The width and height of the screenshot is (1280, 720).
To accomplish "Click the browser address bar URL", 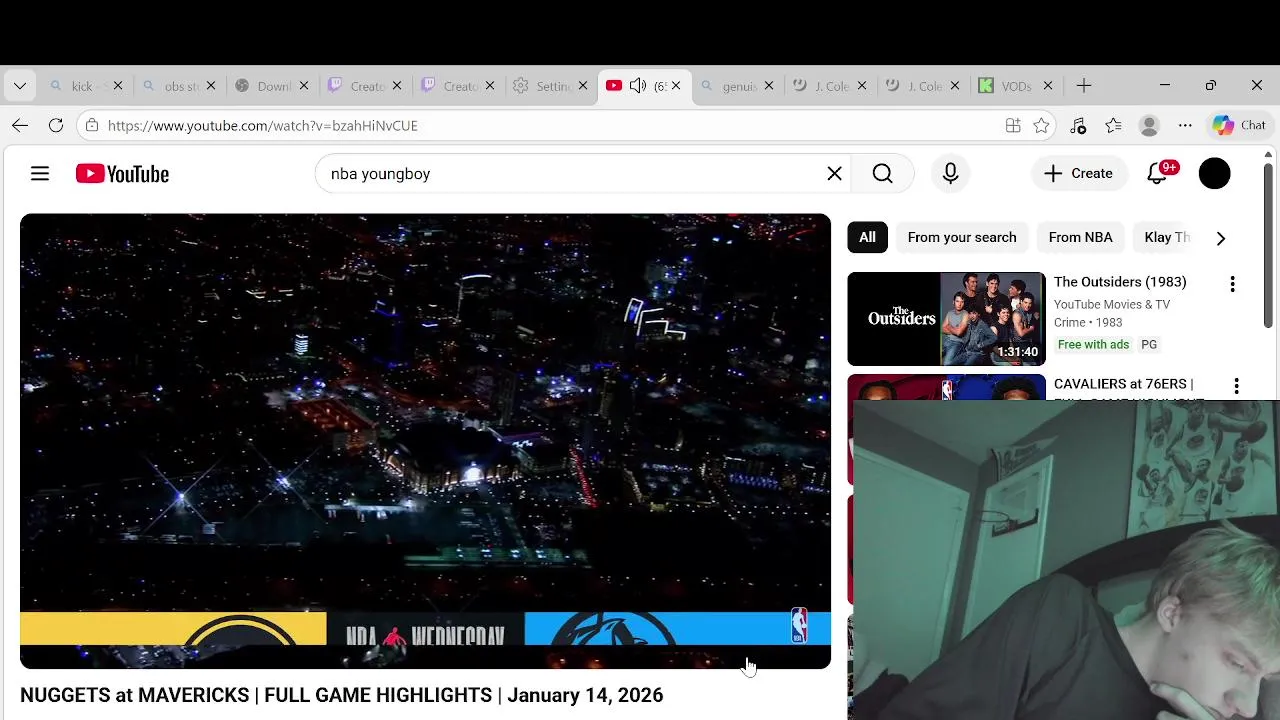I will pyautogui.click(x=263, y=125).
